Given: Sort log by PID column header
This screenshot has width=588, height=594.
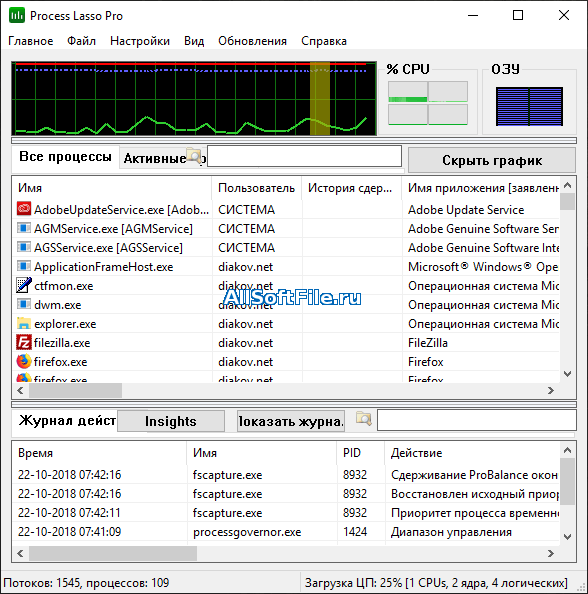Looking at the screenshot, I should coord(360,453).
